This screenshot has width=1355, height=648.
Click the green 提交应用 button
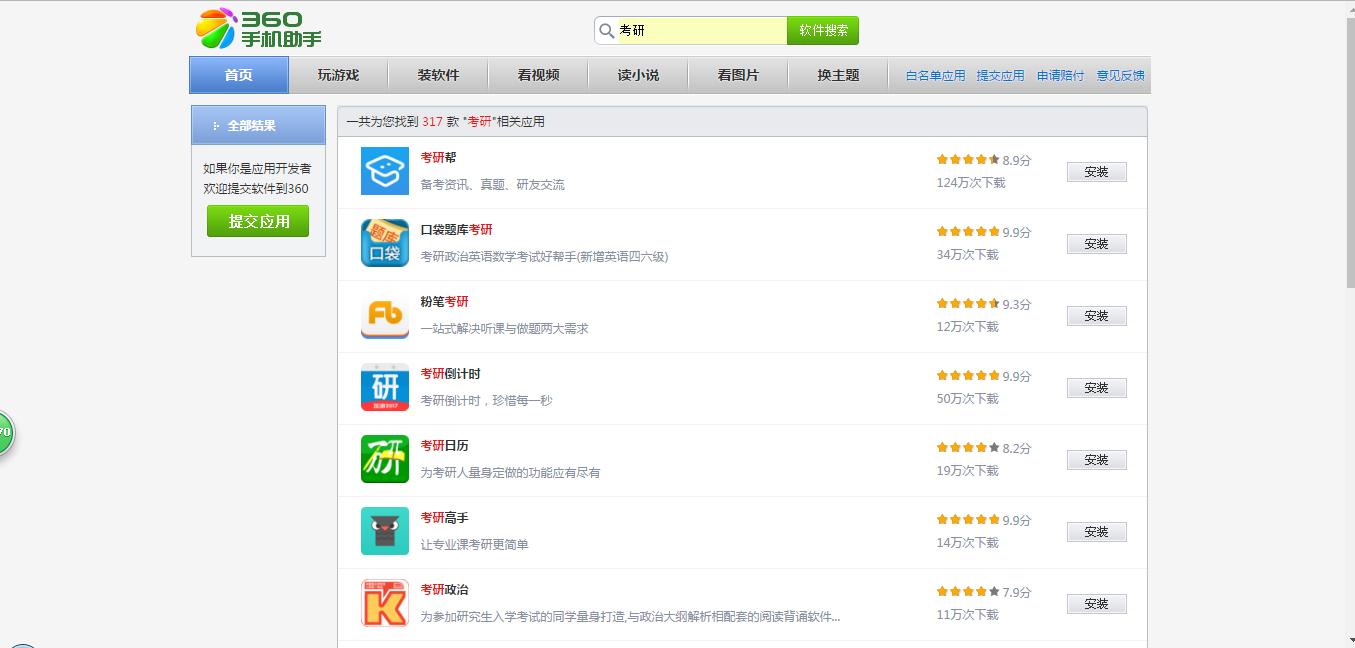[x=258, y=221]
